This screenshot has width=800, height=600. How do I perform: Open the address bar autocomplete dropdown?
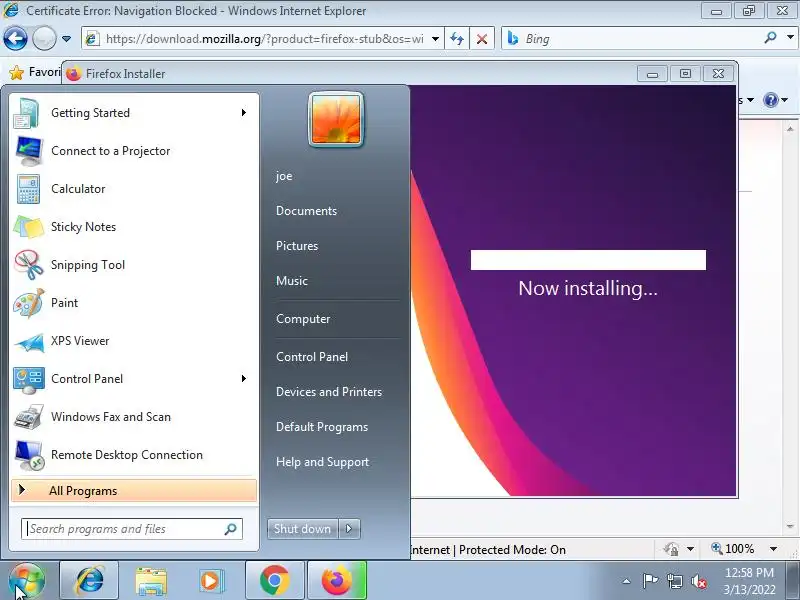[x=435, y=39]
